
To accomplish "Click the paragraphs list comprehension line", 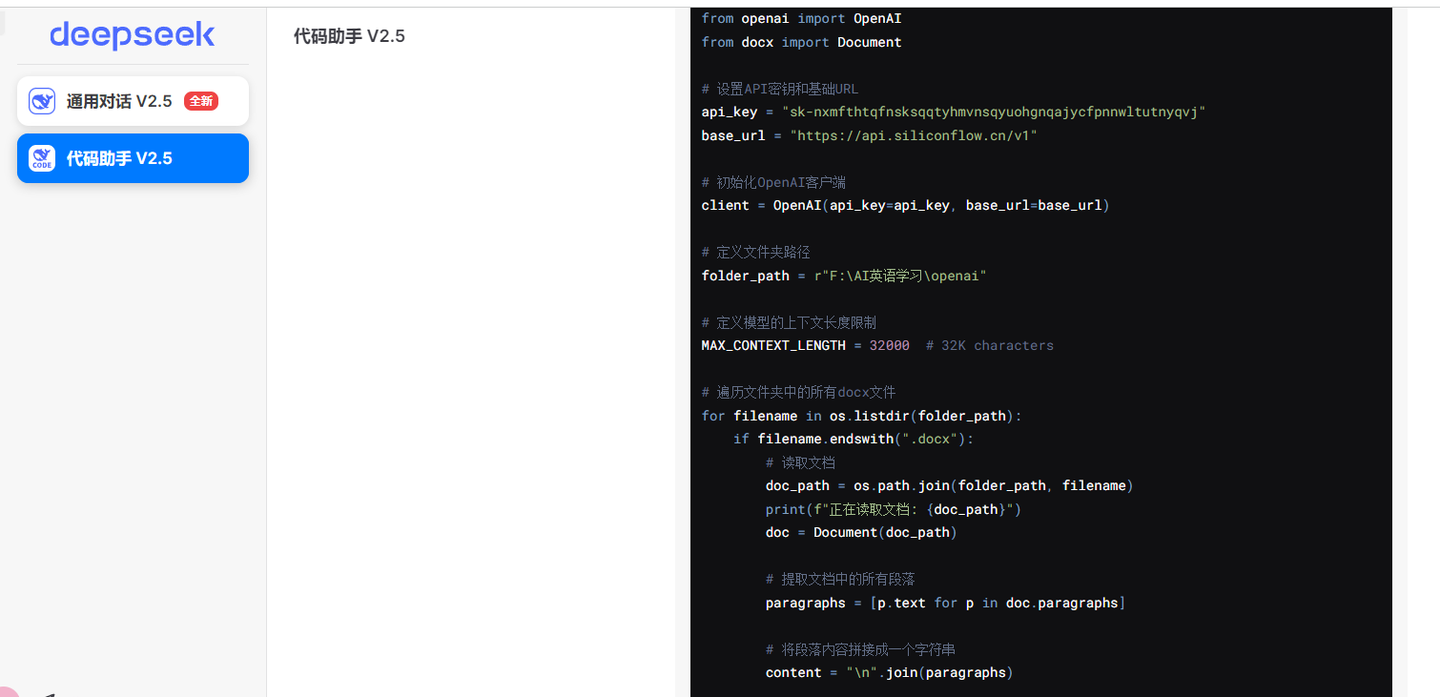I will [x=945, y=602].
